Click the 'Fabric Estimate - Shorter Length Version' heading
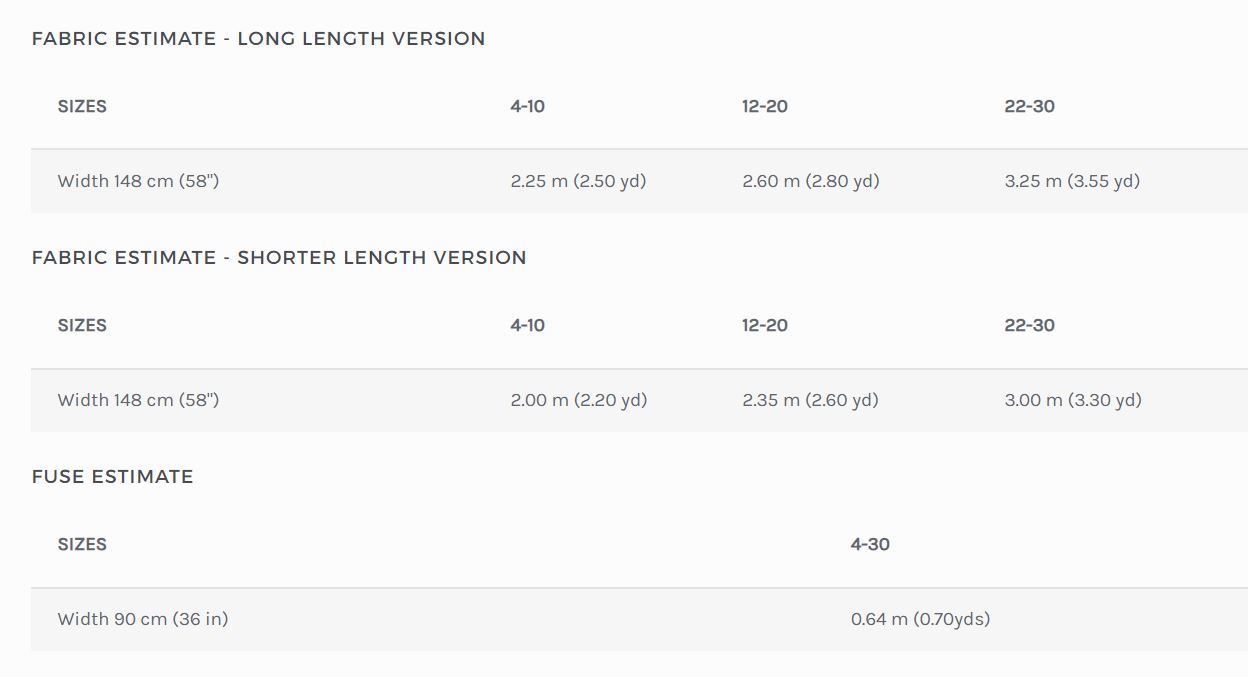The image size is (1248, 677). (279, 258)
